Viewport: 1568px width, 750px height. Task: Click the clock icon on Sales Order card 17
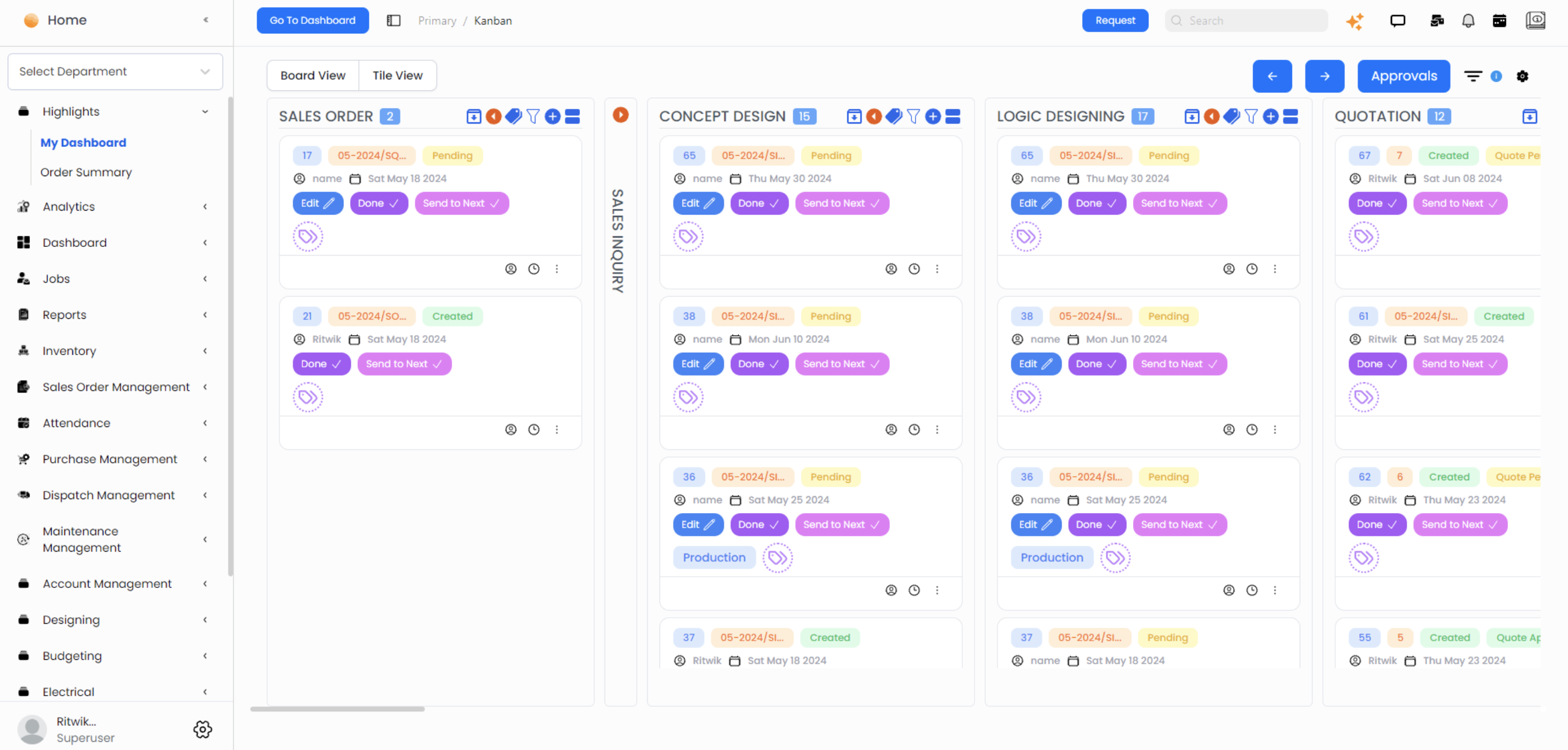point(534,269)
